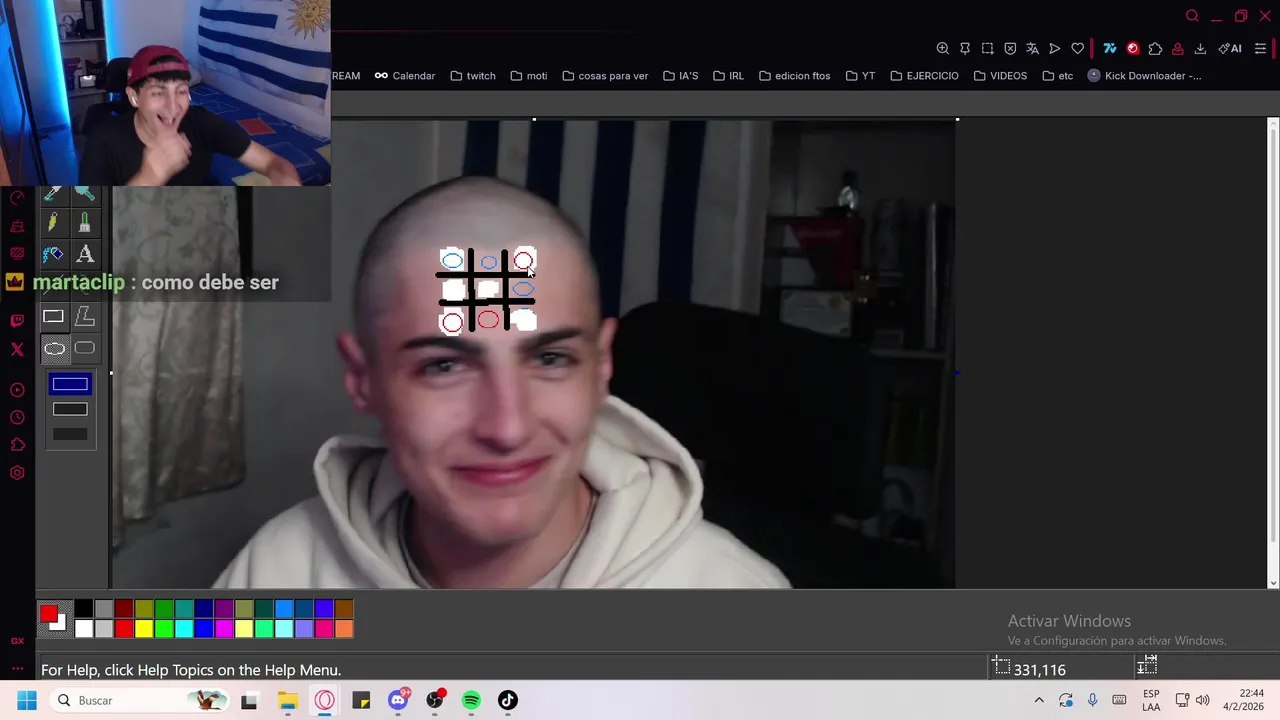The image size is (1280, 720).
Task: Open the Extensions cube sidebar icon
Action: 17,445
